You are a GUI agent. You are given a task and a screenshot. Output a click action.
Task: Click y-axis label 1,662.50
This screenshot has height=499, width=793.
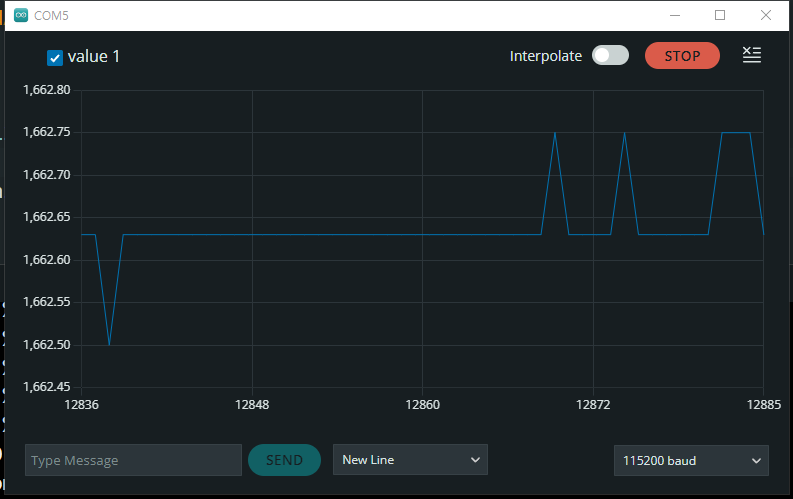point(47,345)
